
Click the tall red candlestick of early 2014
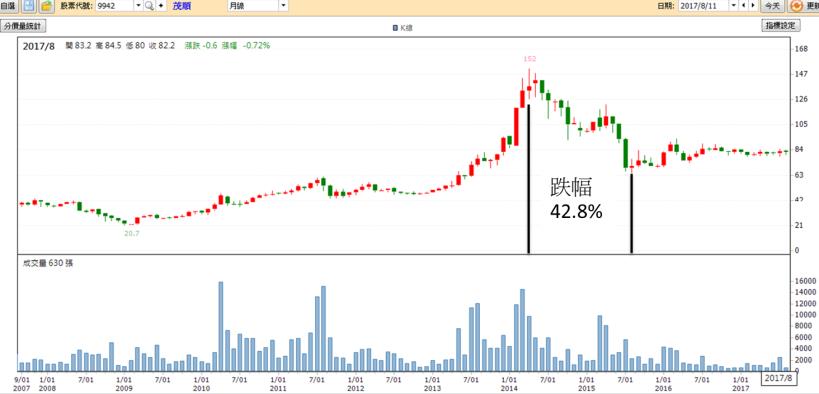pos(516,127)
